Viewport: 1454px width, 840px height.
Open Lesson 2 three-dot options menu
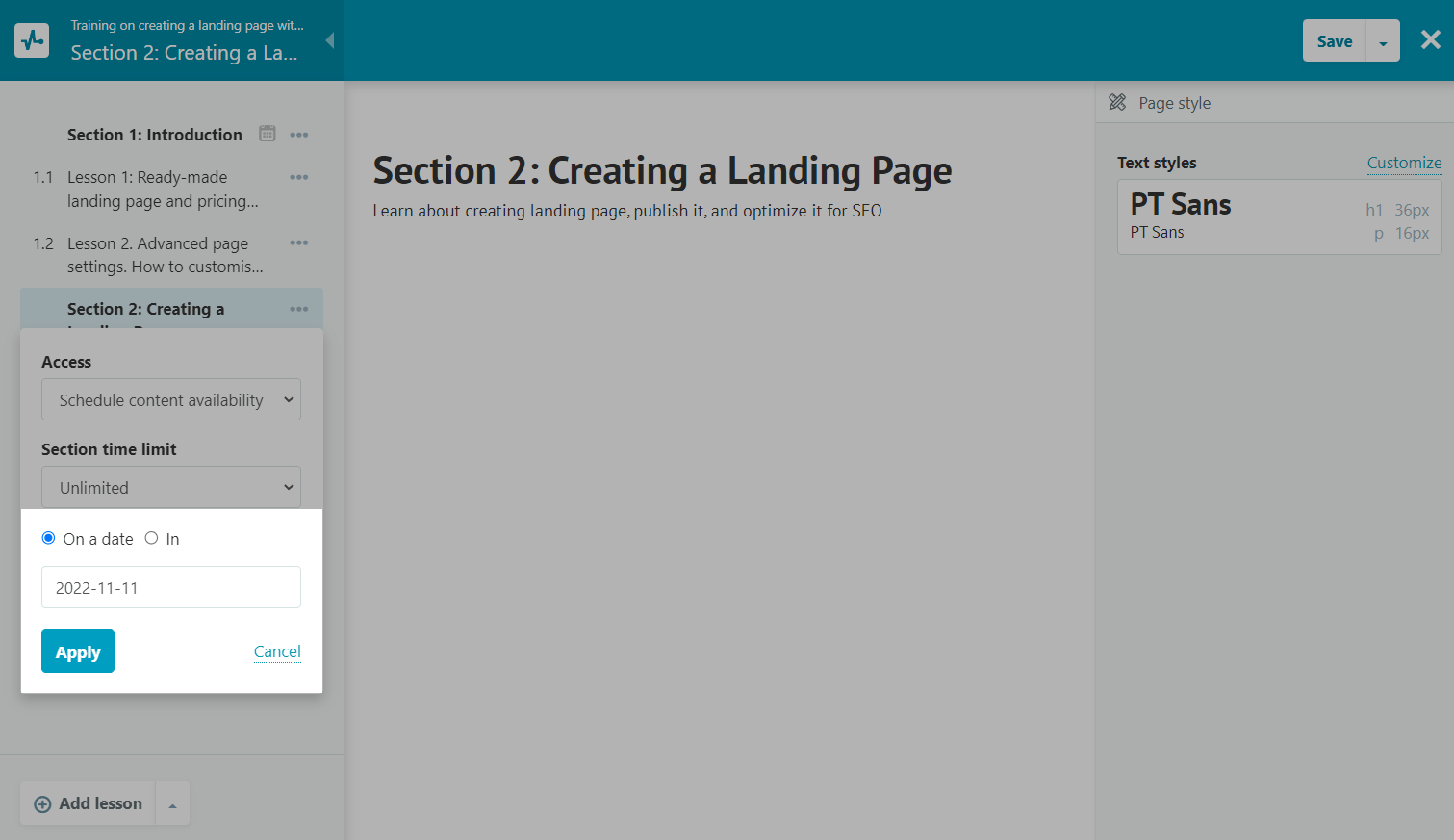(x=299, y=242)
